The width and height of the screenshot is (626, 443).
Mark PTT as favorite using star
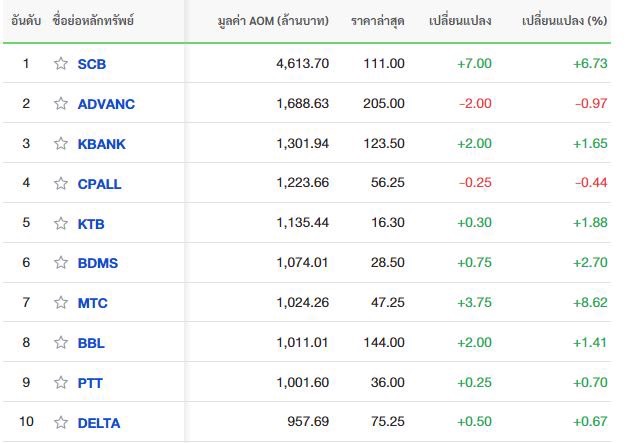tap(61, 382)
